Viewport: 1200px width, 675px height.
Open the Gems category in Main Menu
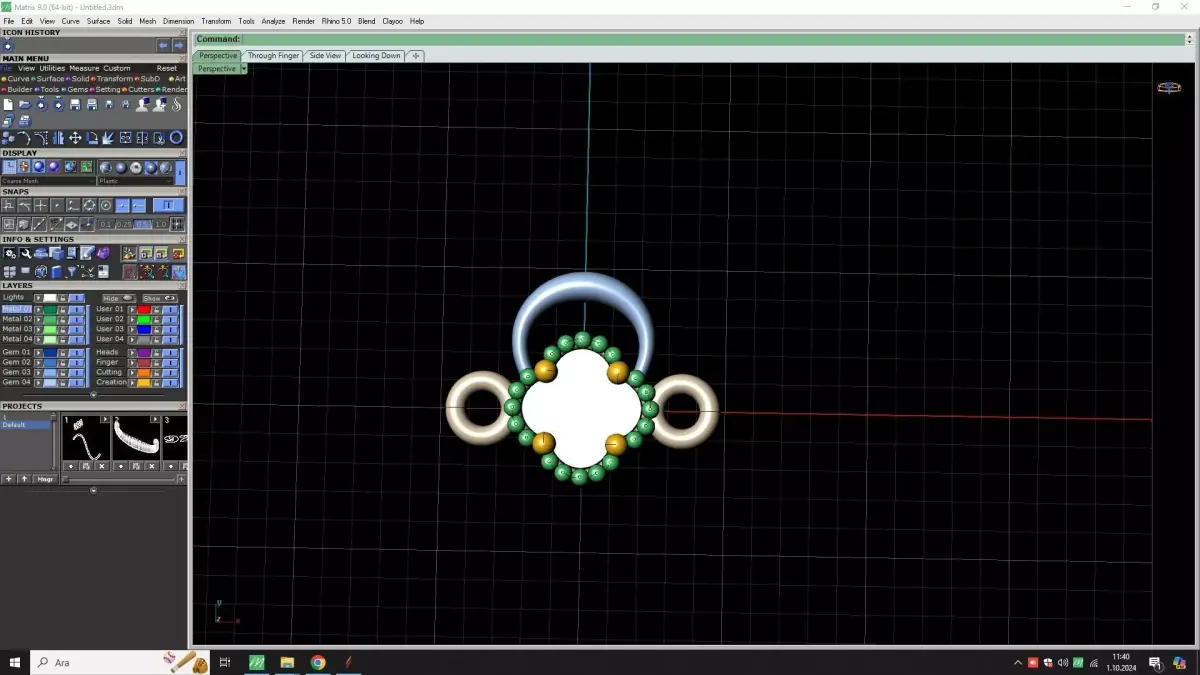77,89
